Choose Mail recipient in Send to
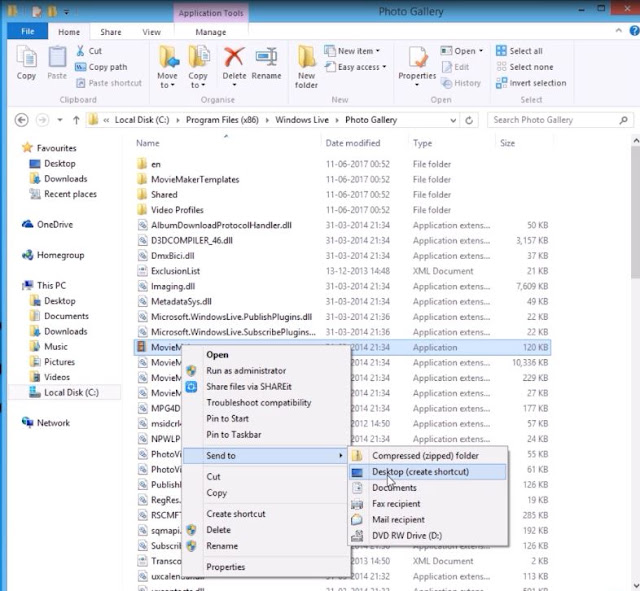Screen dimensions: 640x591 tap(428, 520)
